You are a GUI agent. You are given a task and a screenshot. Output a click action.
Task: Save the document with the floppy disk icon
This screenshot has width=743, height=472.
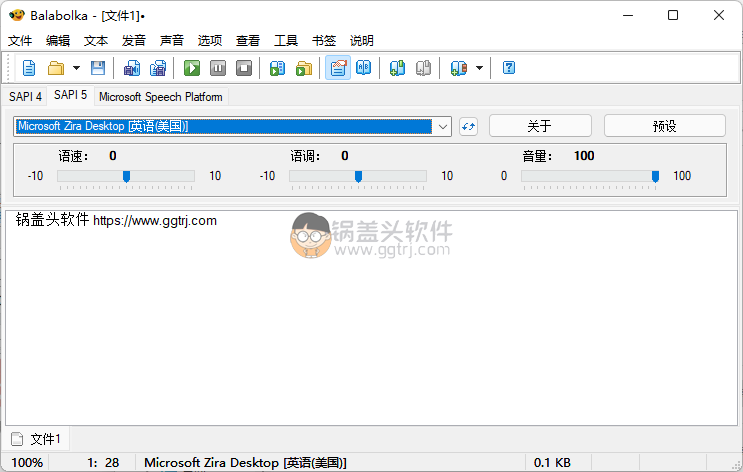click(x=98, y=68)
